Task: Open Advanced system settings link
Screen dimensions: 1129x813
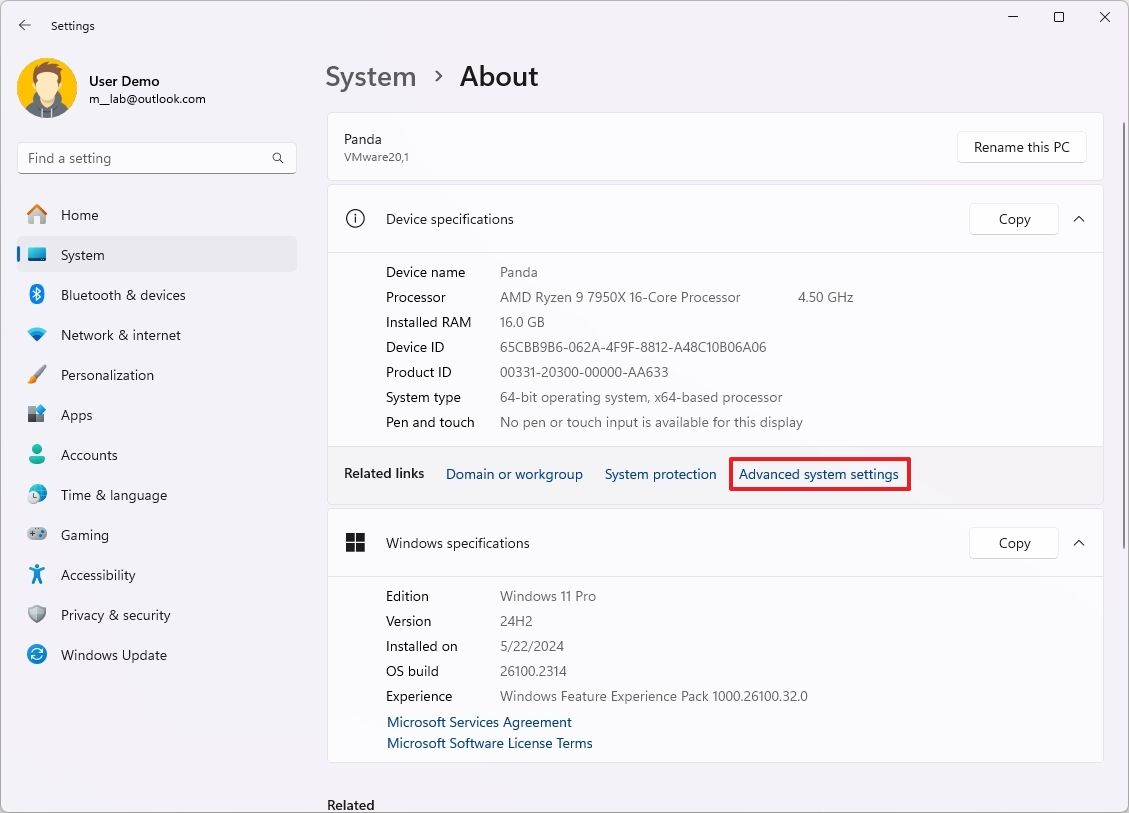Action: coord(819,474)
